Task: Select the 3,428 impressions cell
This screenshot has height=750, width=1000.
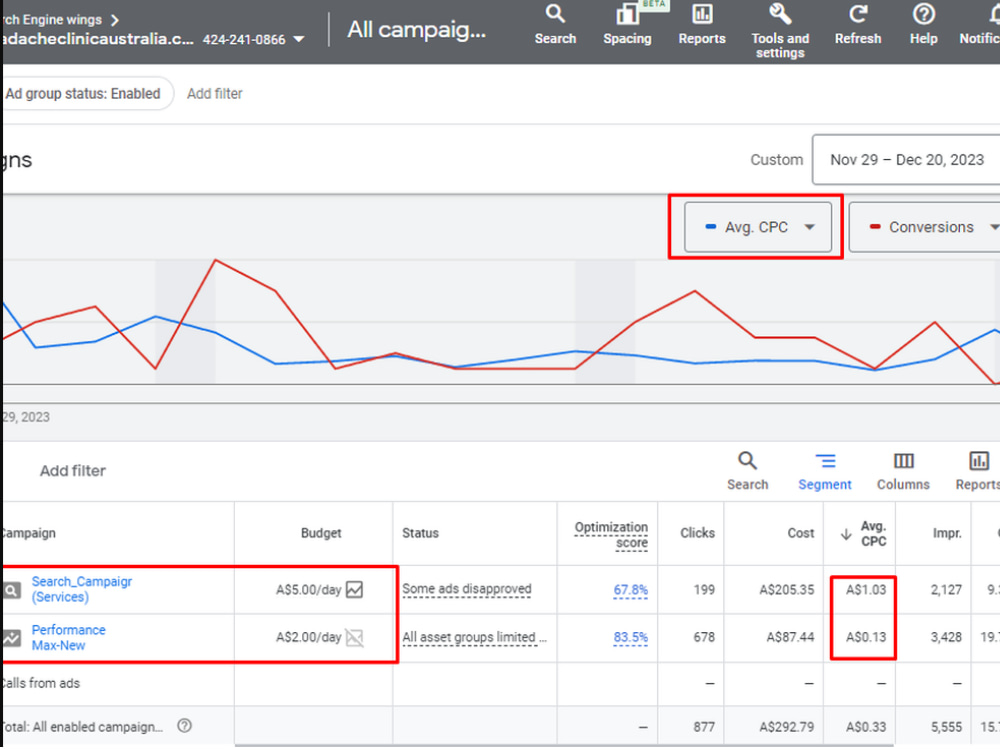Action: 946,637
